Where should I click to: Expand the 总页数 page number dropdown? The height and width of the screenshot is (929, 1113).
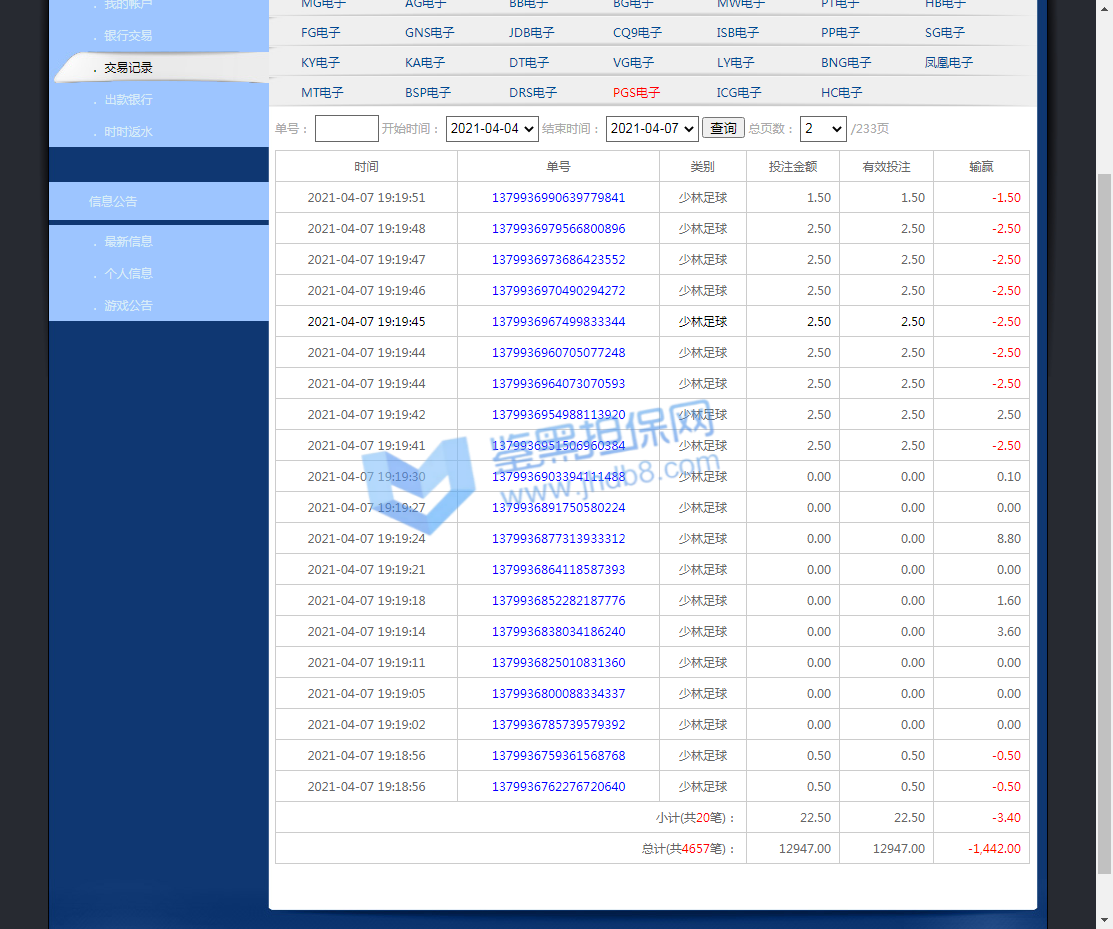(x=822, y=129)
